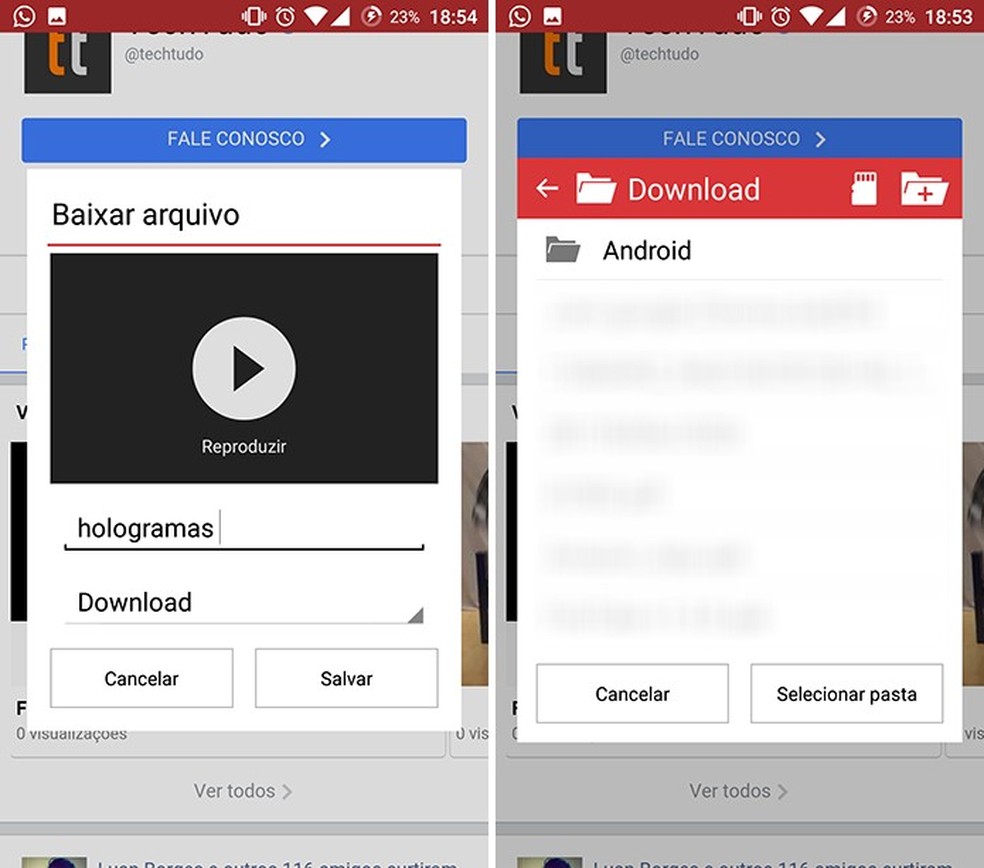Select the SD card icon in Download toolbar

864,189
